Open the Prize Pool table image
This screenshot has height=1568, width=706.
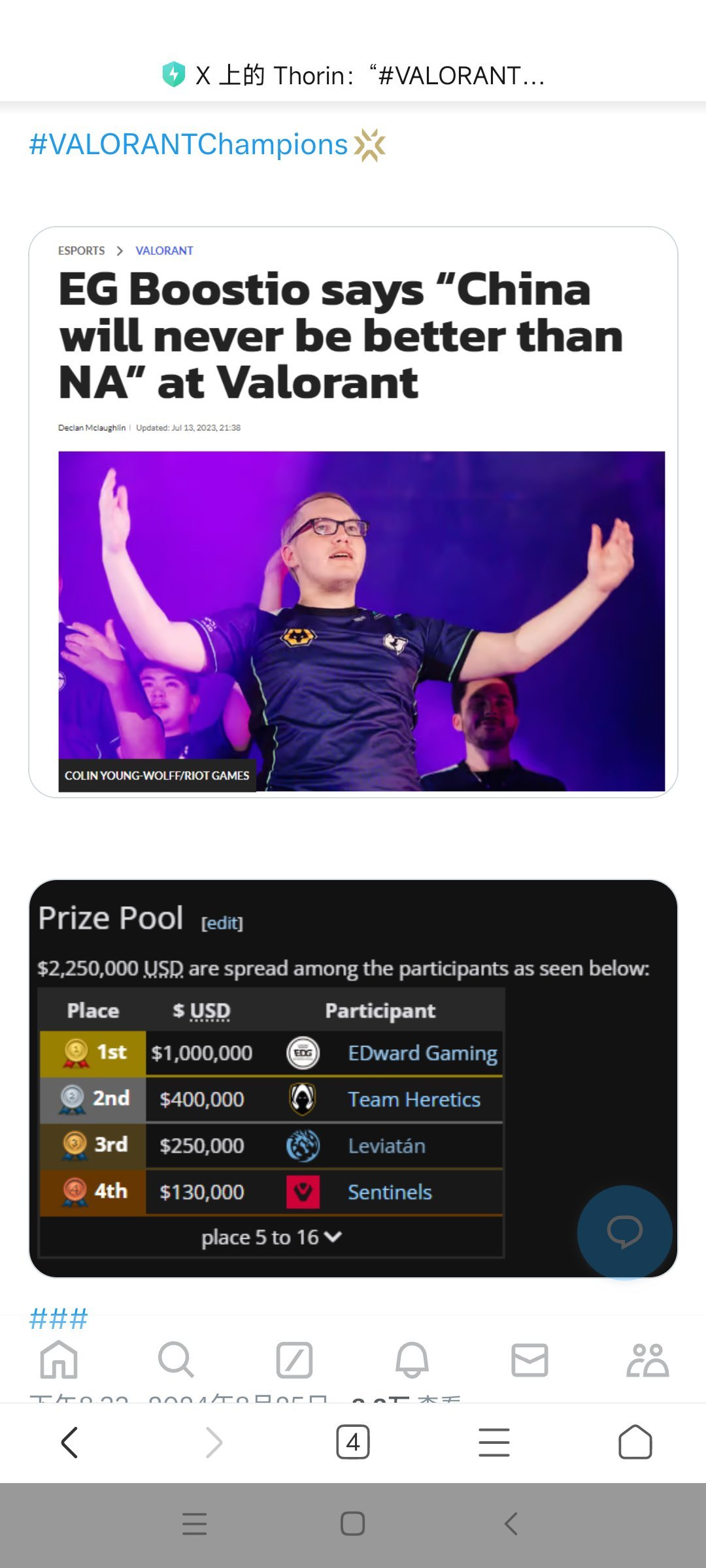pyautogui.click(x=353, y=1079)
